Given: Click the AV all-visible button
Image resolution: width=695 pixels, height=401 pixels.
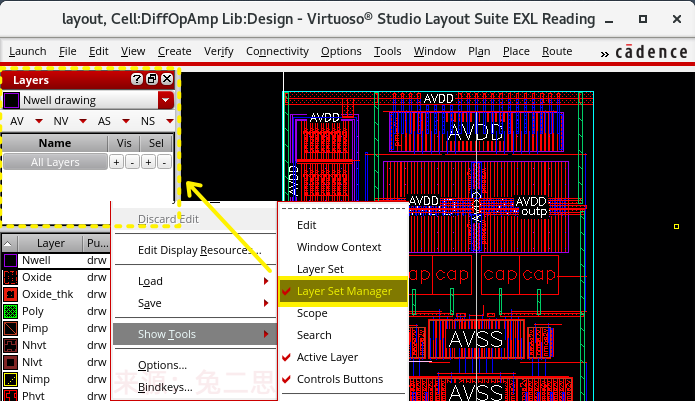Looking at the screenshot, I should pyautogui.click(x=17, y=121).
